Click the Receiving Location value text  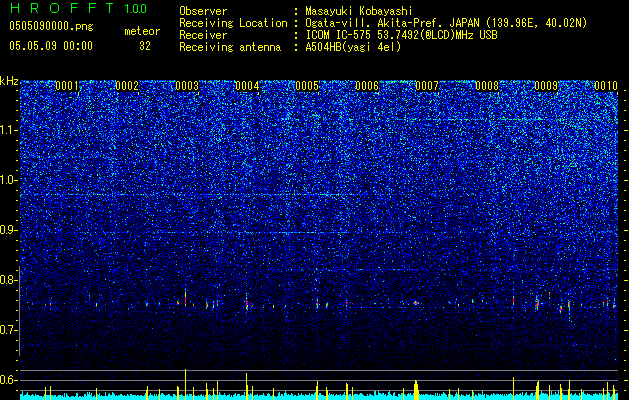[x=446, y=23]
